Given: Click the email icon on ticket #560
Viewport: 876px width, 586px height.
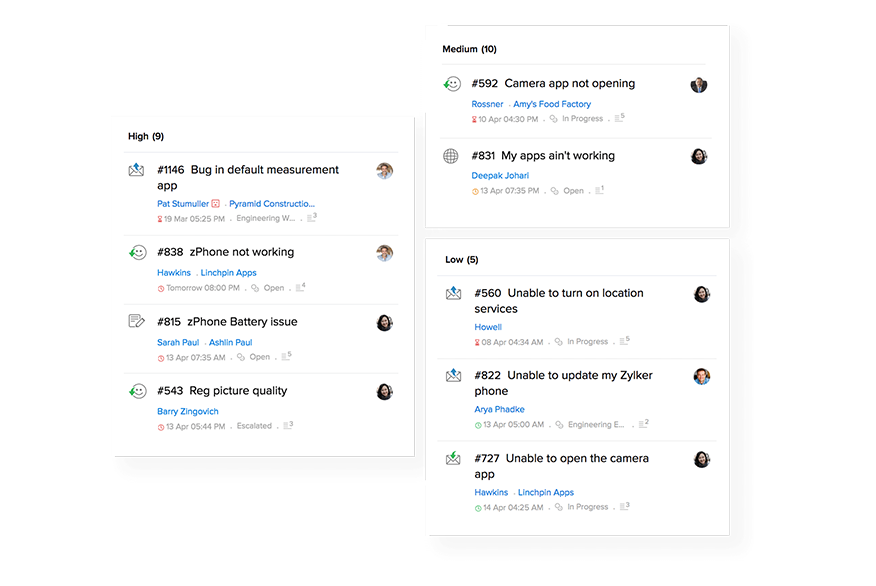Looking at the screenshot, I should [x=454, y=293].
